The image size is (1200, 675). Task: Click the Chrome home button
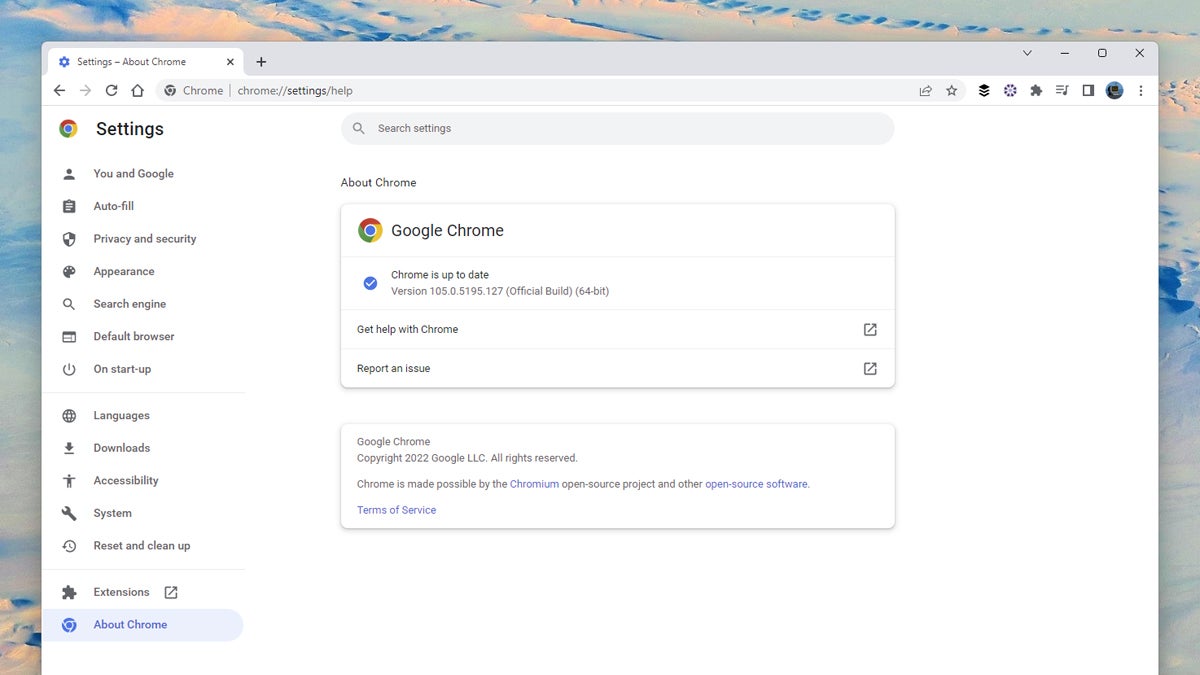[137, 90]
